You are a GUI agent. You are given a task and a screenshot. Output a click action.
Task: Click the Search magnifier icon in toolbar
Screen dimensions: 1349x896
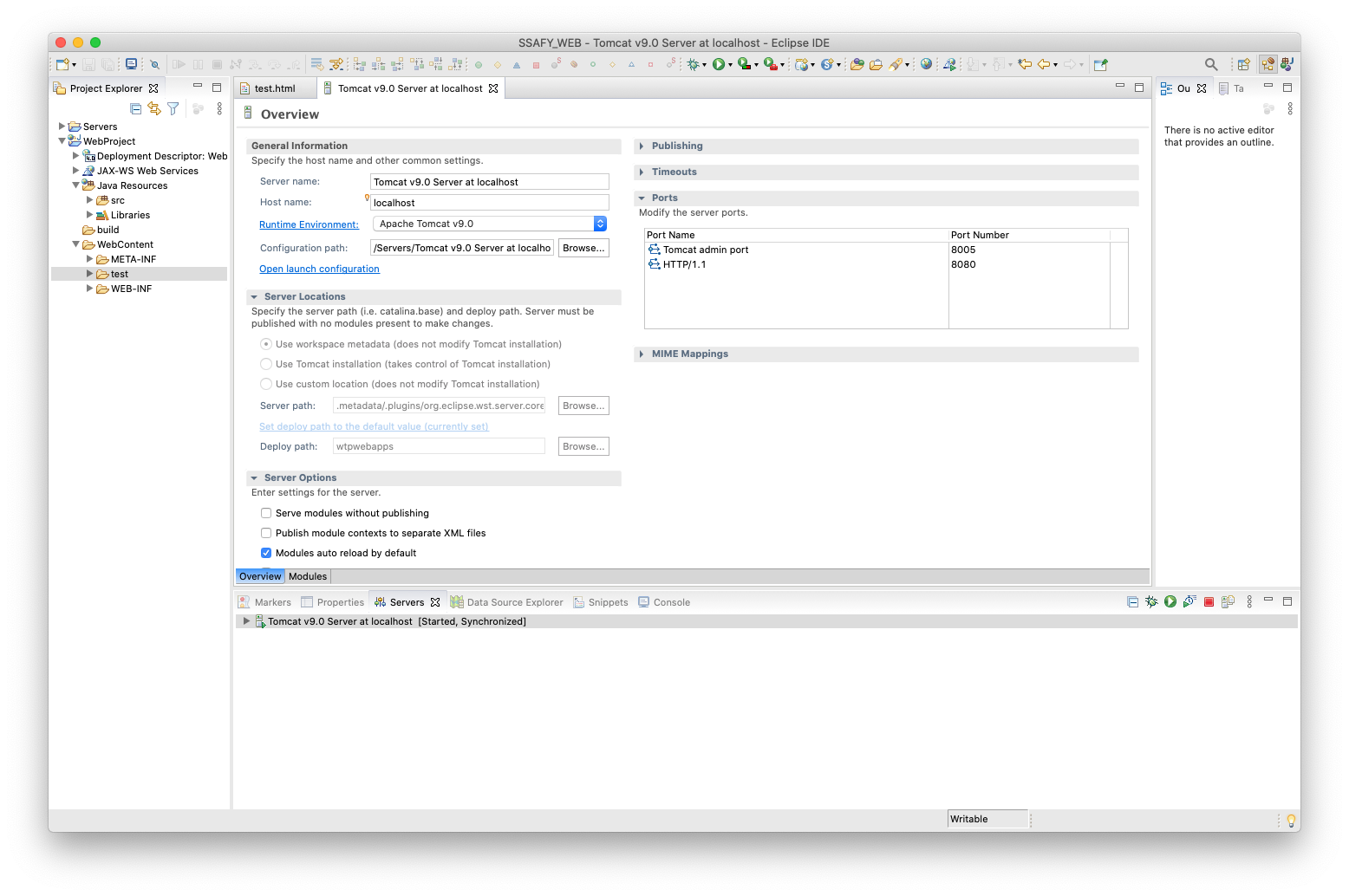tap(1211, 64)
